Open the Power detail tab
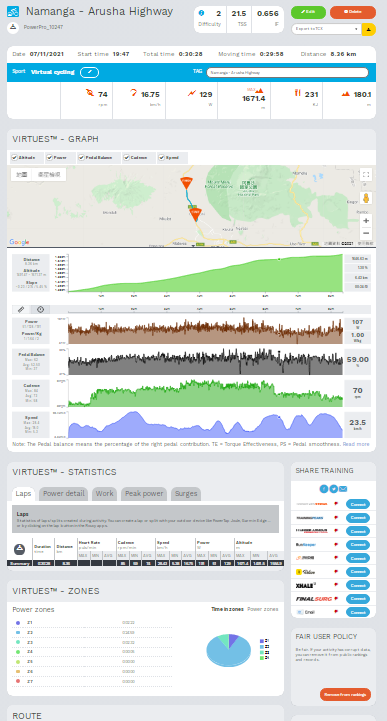This screenshot has height=721, width=387. click(63, 493)
